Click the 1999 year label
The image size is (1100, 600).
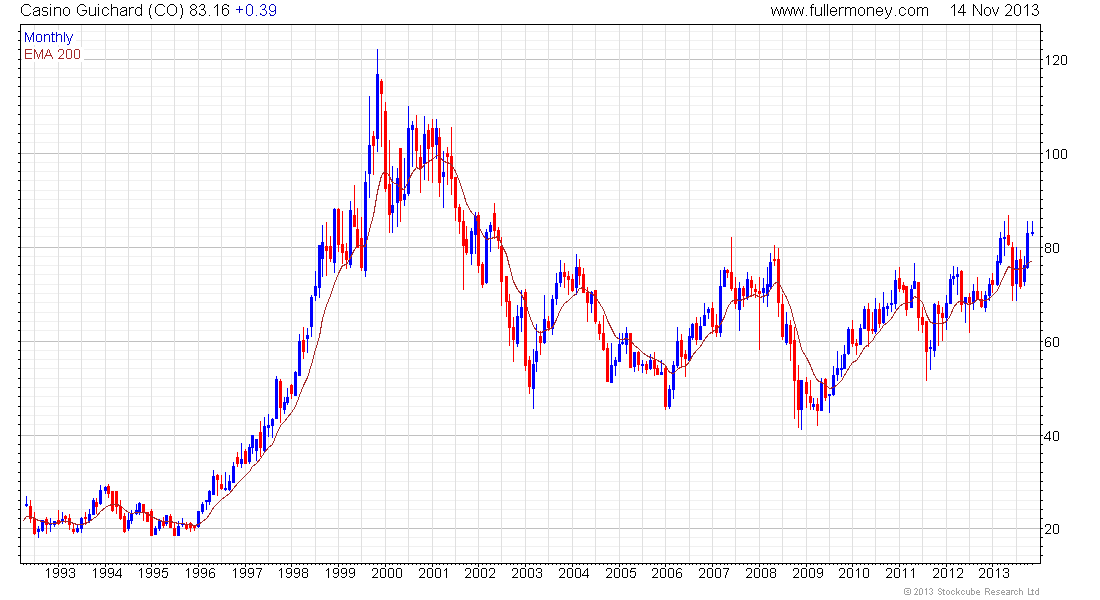click(x=340, y=573)
